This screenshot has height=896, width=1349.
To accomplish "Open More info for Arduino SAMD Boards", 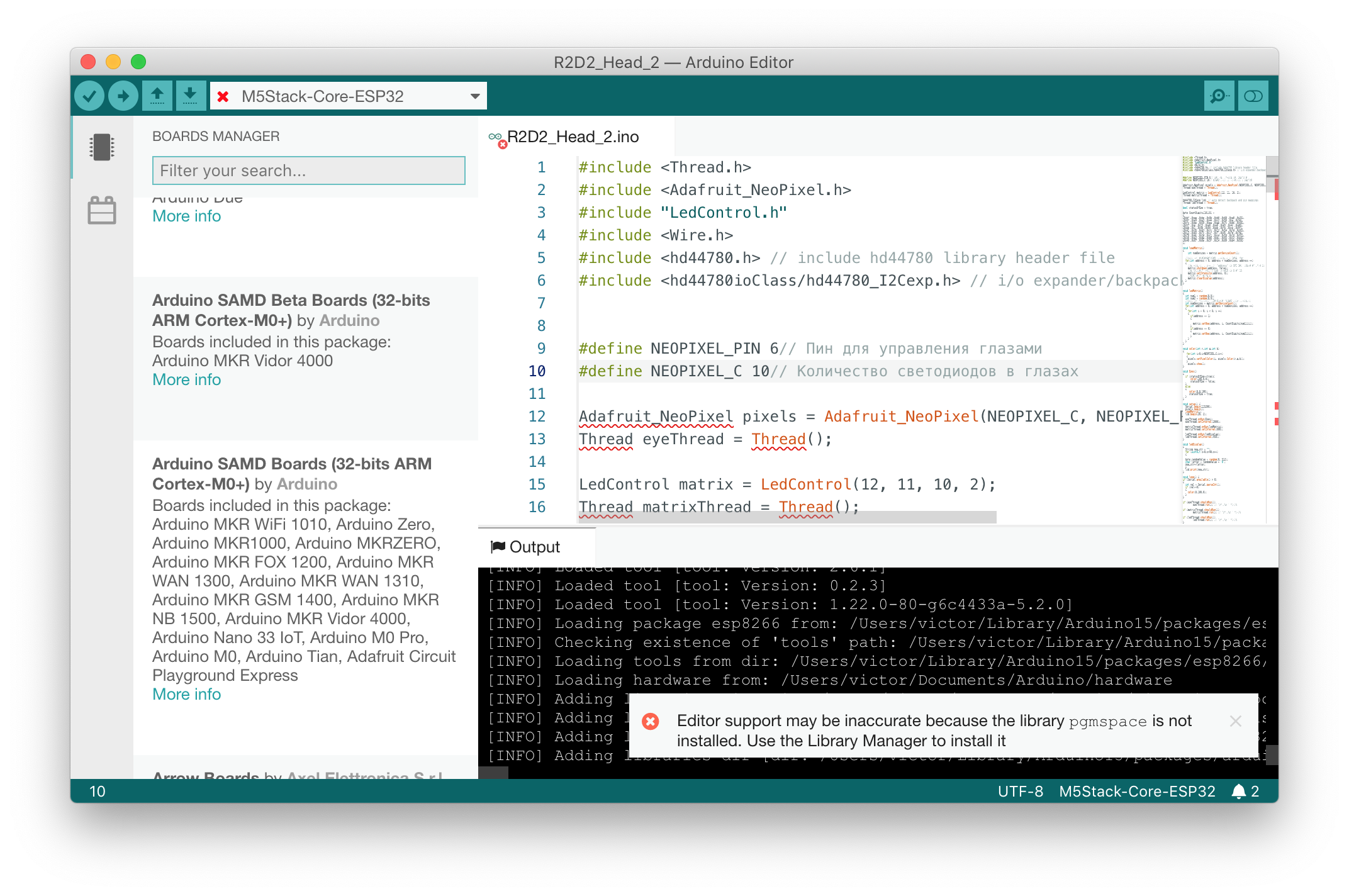I will pos(186,695).
